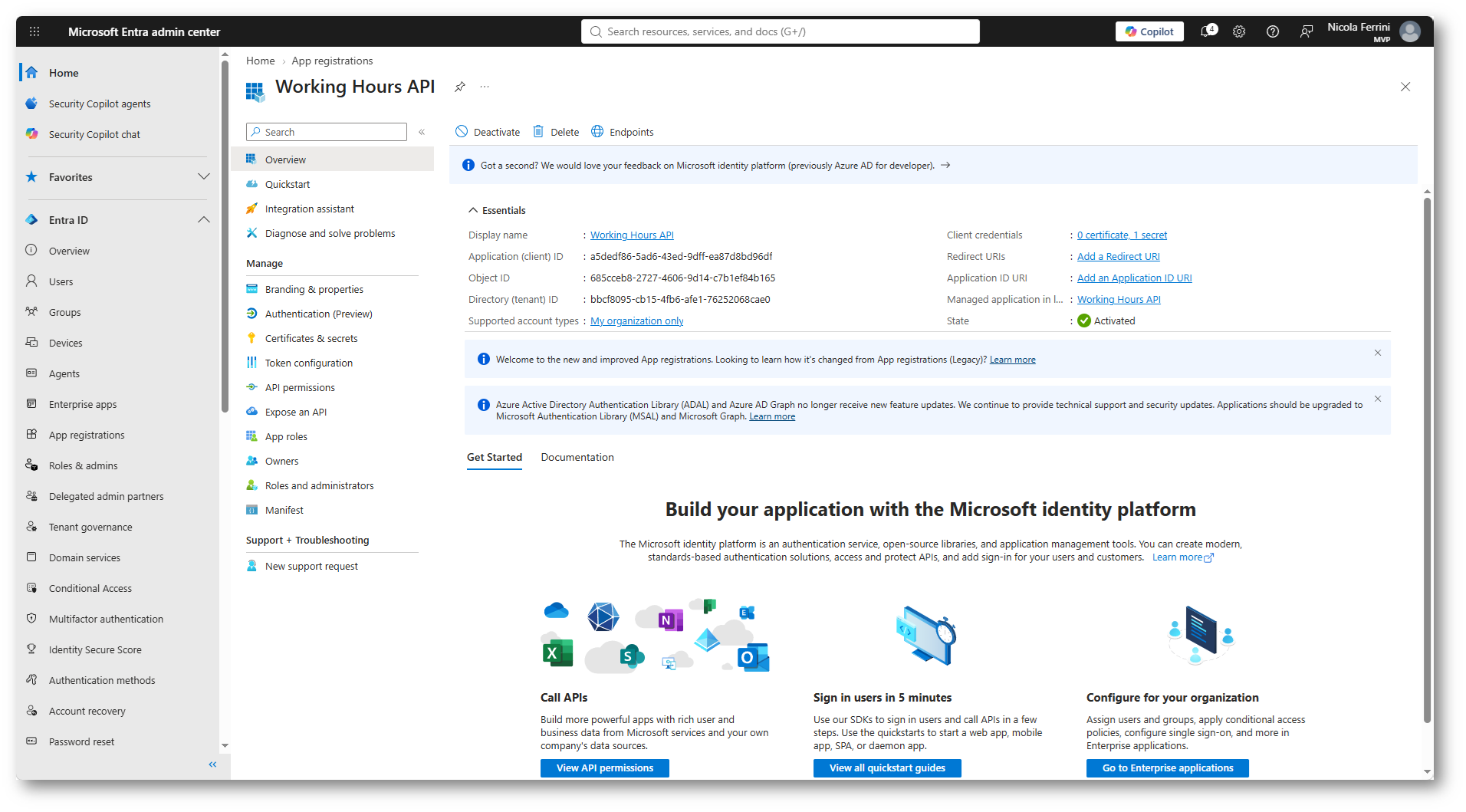Close the Working Hours API blade

pos(1405,87)
